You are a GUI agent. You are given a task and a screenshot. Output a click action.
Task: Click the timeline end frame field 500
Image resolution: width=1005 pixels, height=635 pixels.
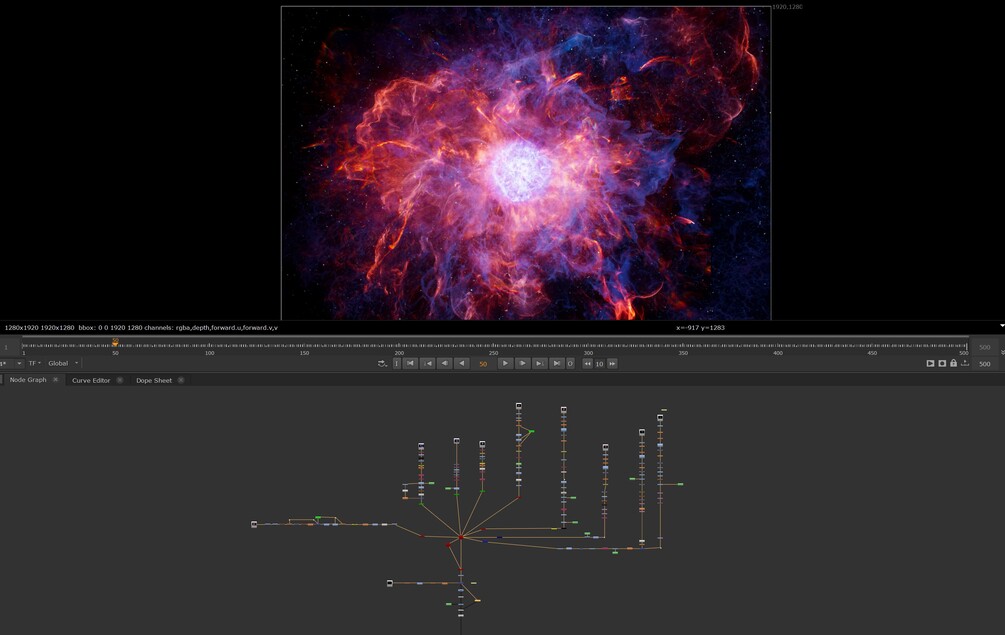point(985,347)
